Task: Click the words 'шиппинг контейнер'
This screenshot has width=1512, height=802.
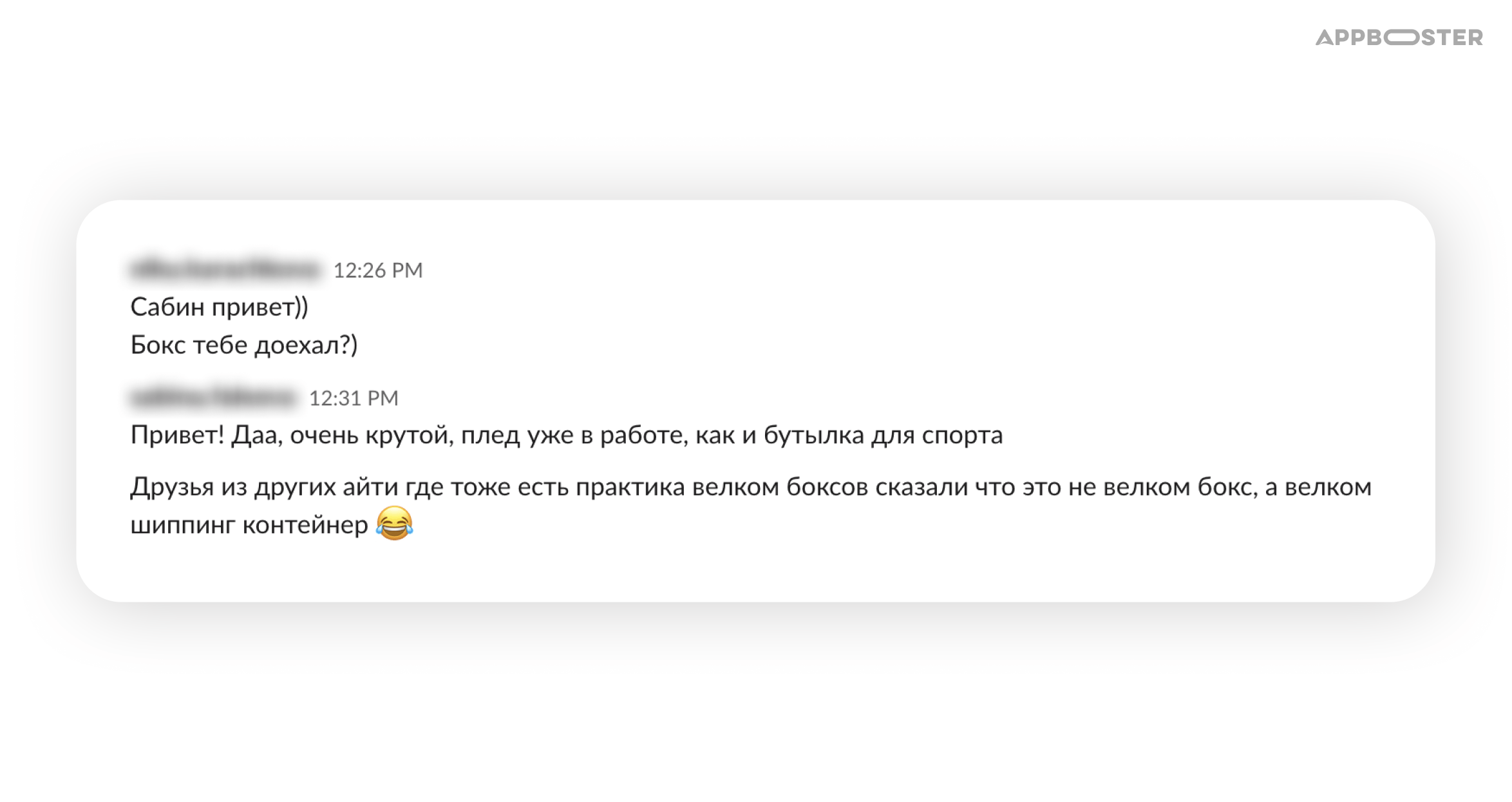Action: (249, 525)
